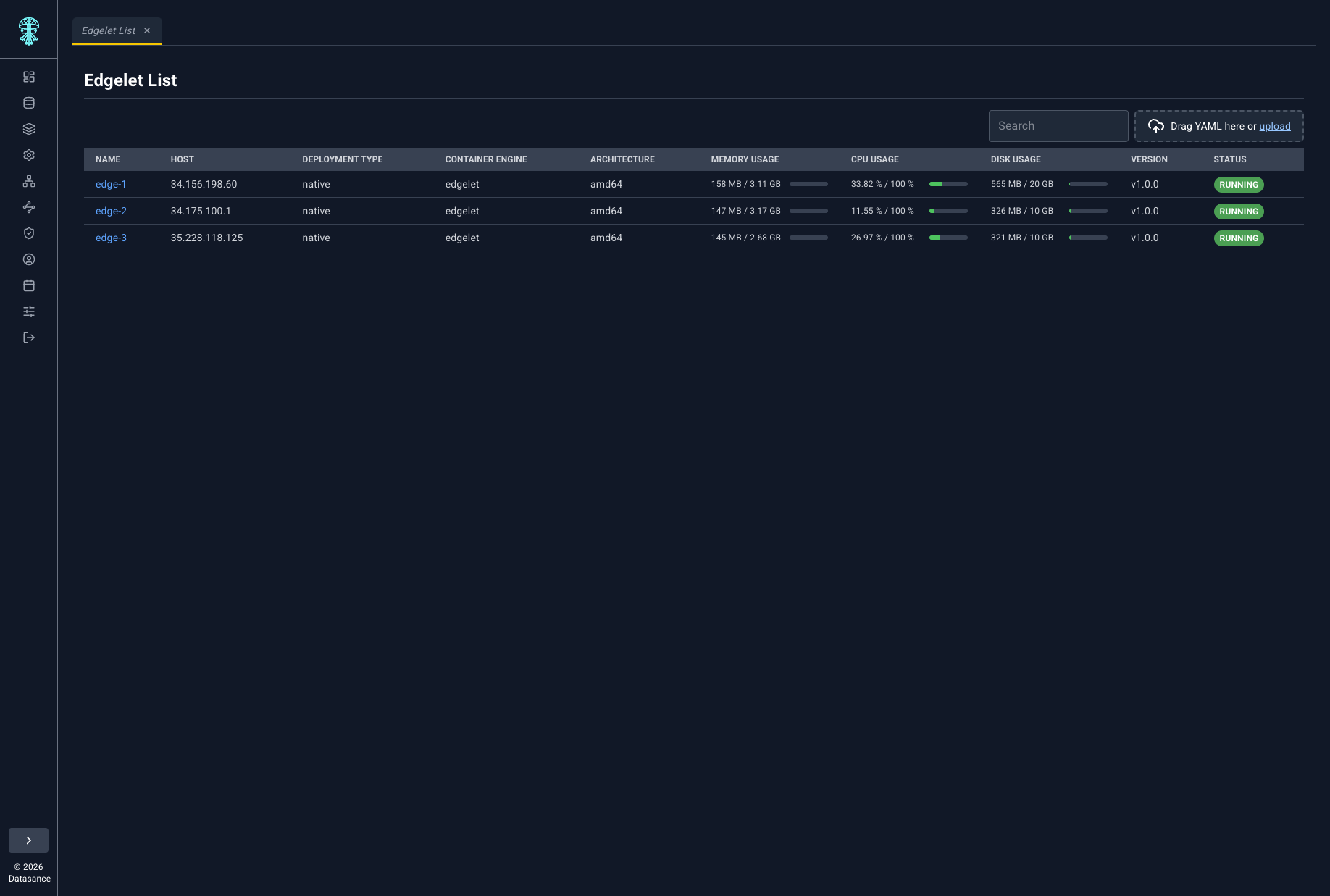
Task: Click host address 34.156.198.60
Action: [x=204, y=184]
